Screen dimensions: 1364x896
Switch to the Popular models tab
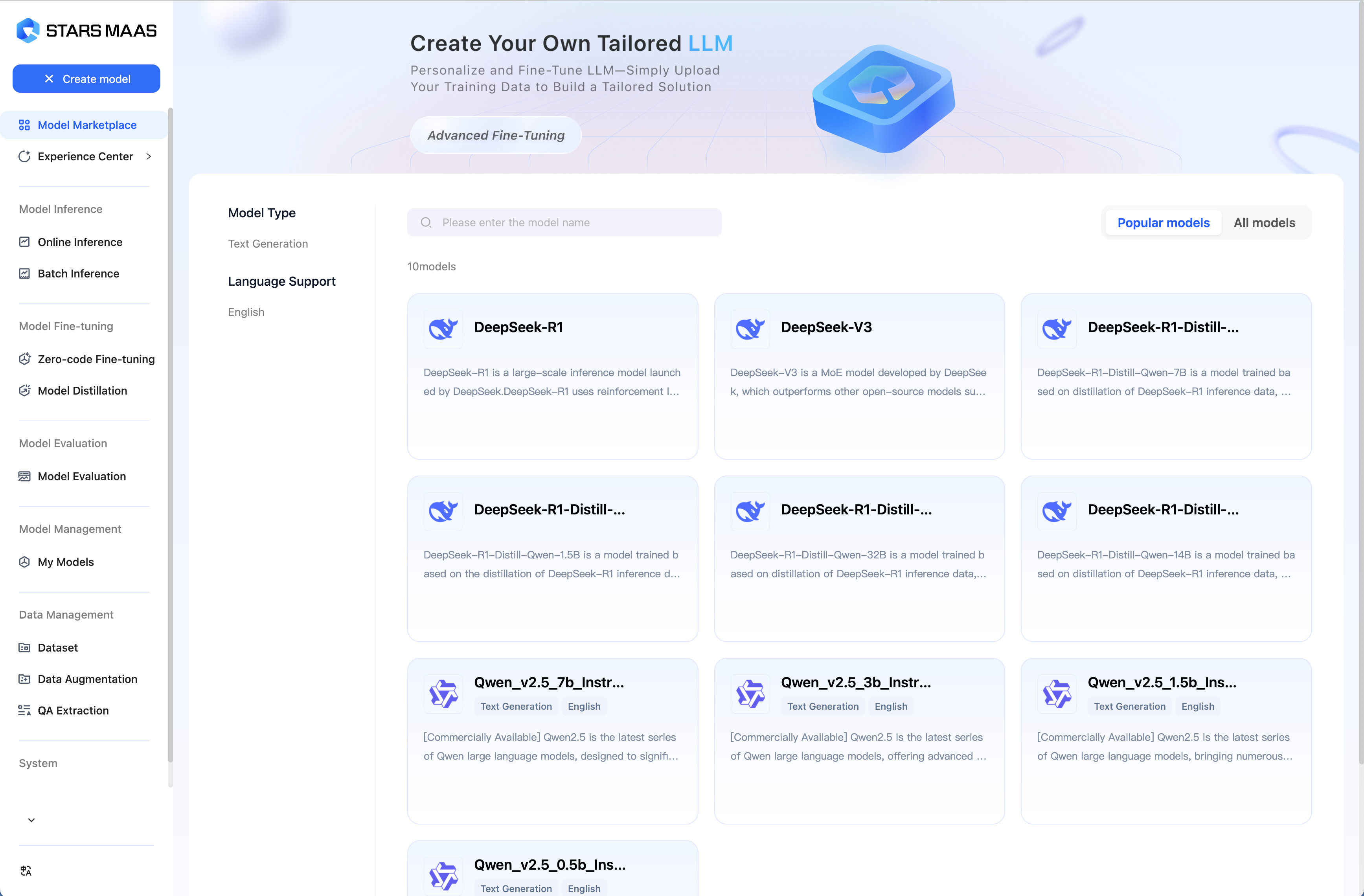tap(1163, 223)
